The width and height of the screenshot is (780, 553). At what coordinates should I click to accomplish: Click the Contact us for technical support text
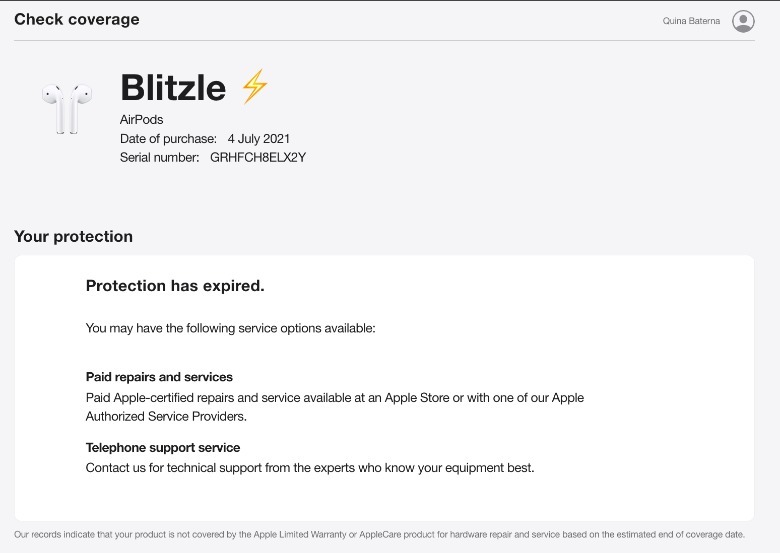310,467
